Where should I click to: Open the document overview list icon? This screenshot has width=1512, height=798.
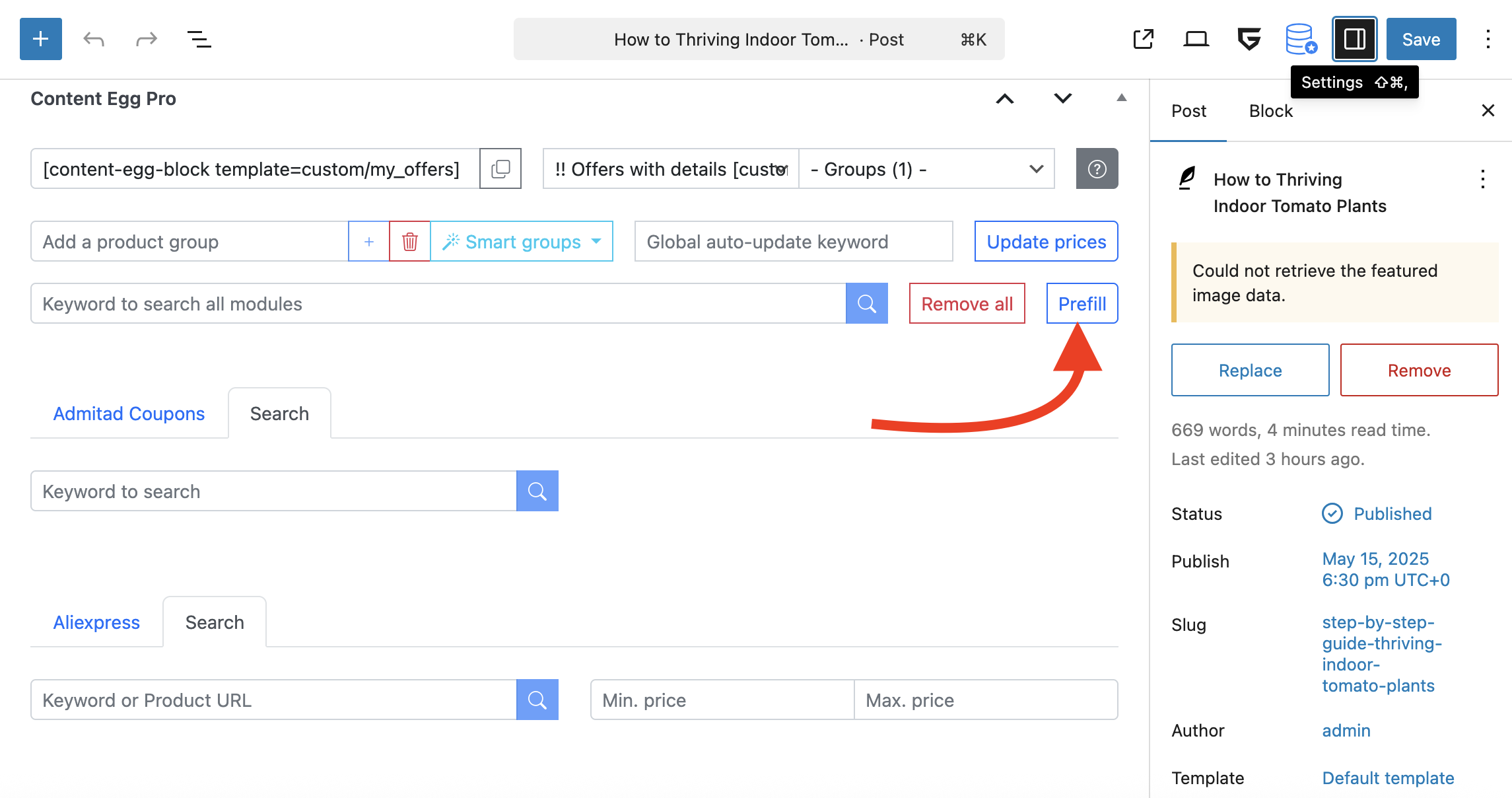click(x=199, y=39)
